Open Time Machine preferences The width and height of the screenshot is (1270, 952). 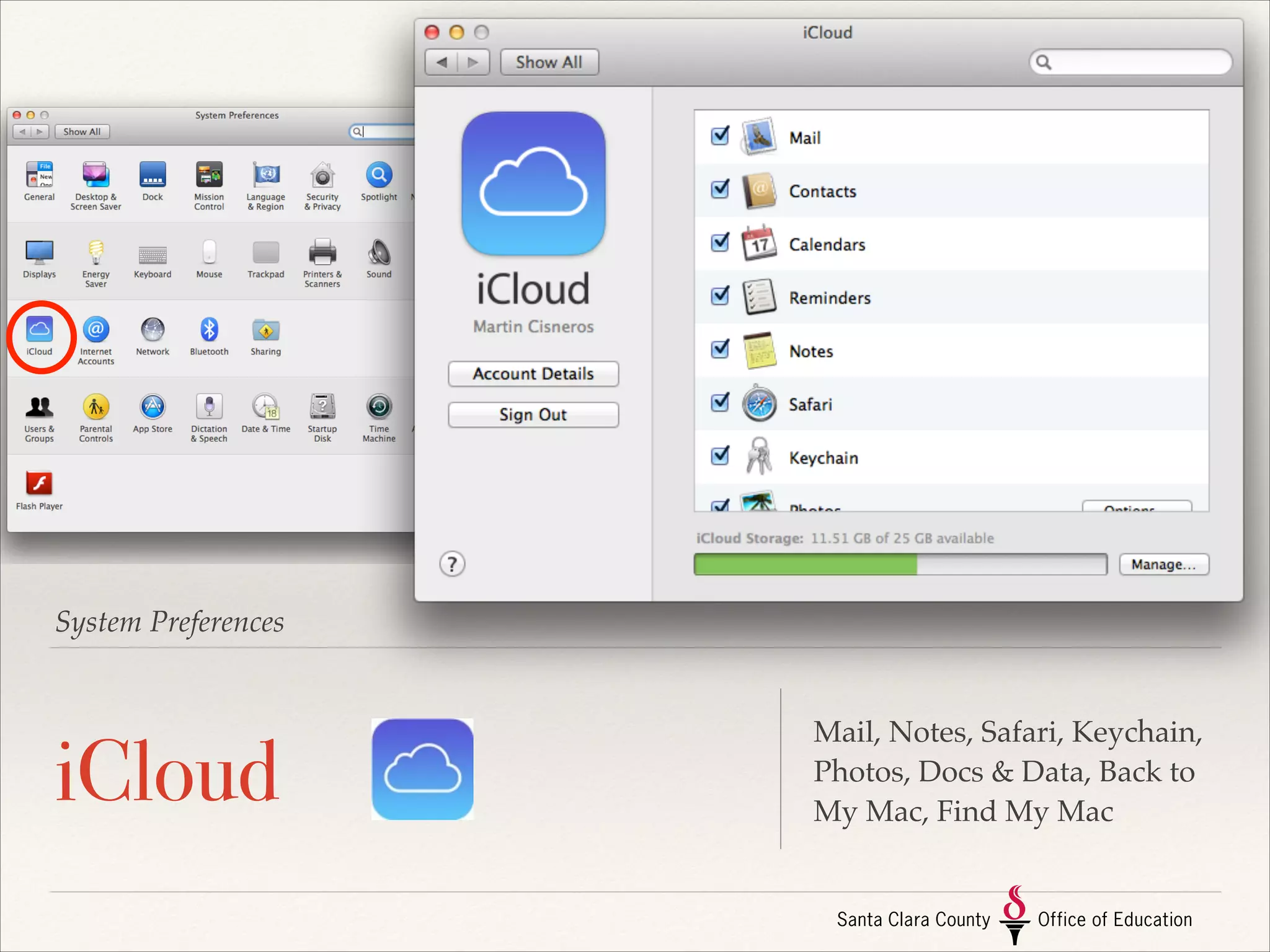click(x=379, y=417)
